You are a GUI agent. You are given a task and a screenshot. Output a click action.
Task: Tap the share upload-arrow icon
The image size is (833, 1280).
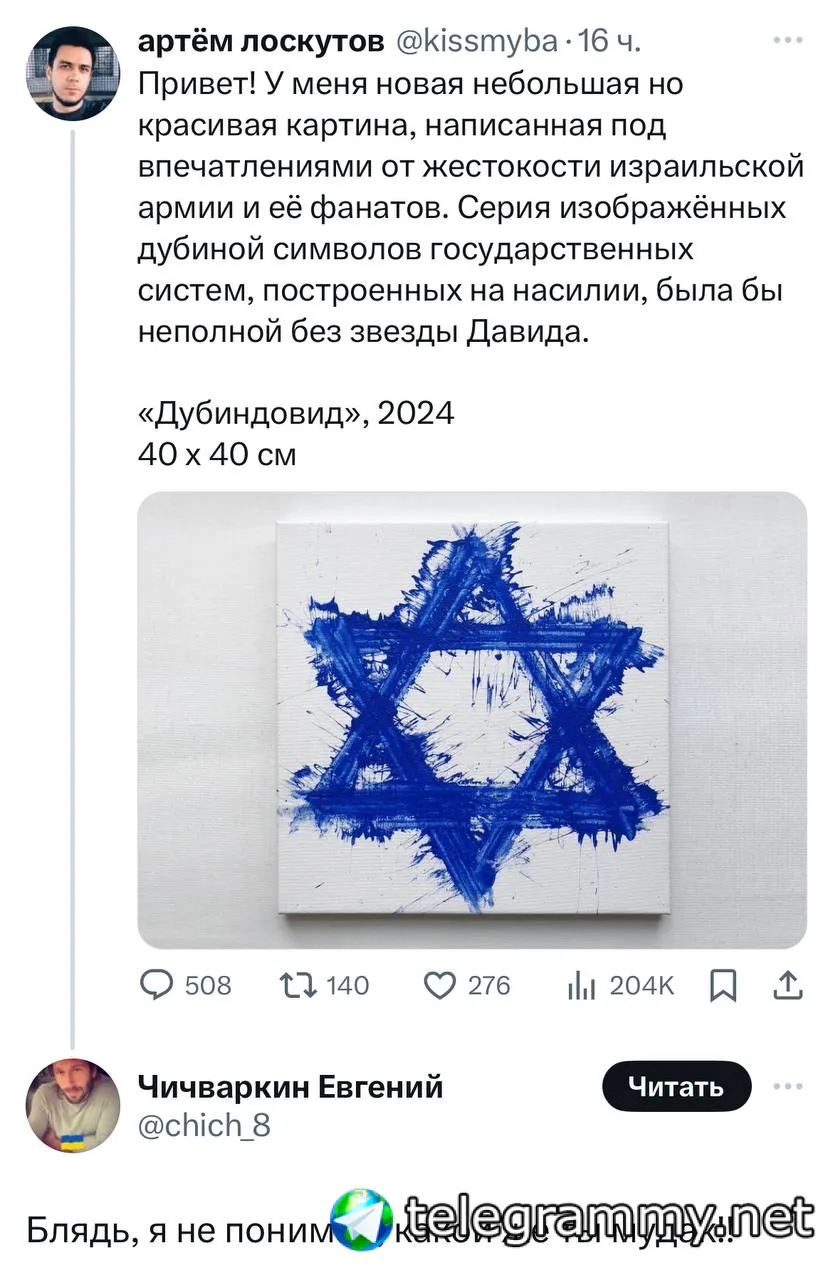[x=789, y=986]
